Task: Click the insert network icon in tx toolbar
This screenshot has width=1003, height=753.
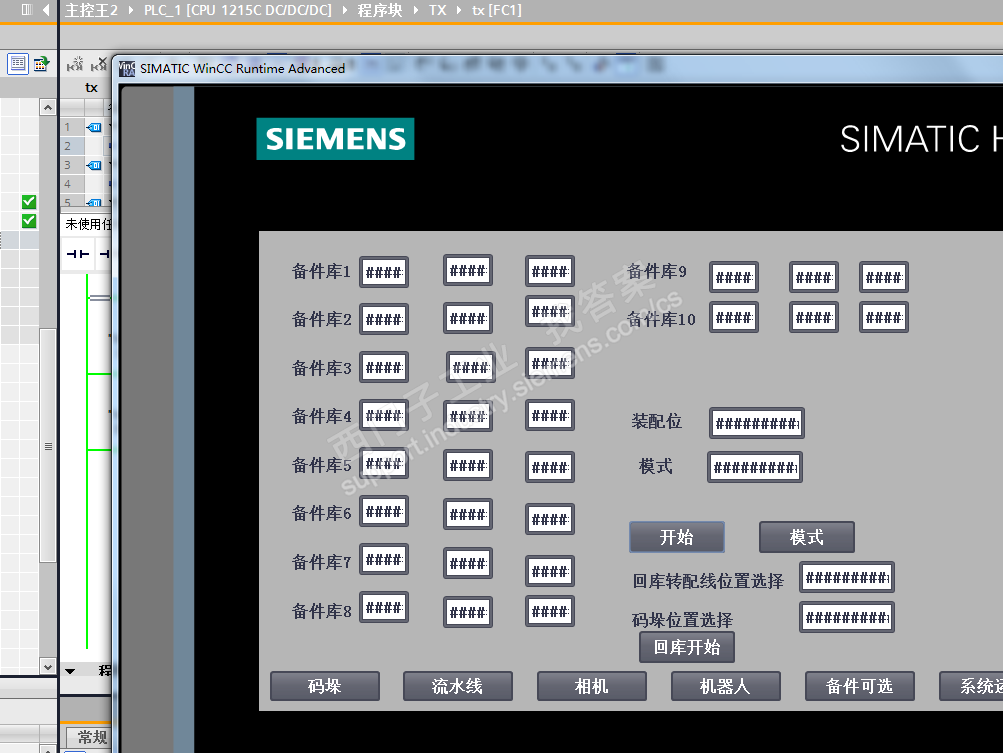Action: pyautogui.click(x=75, y=64)
